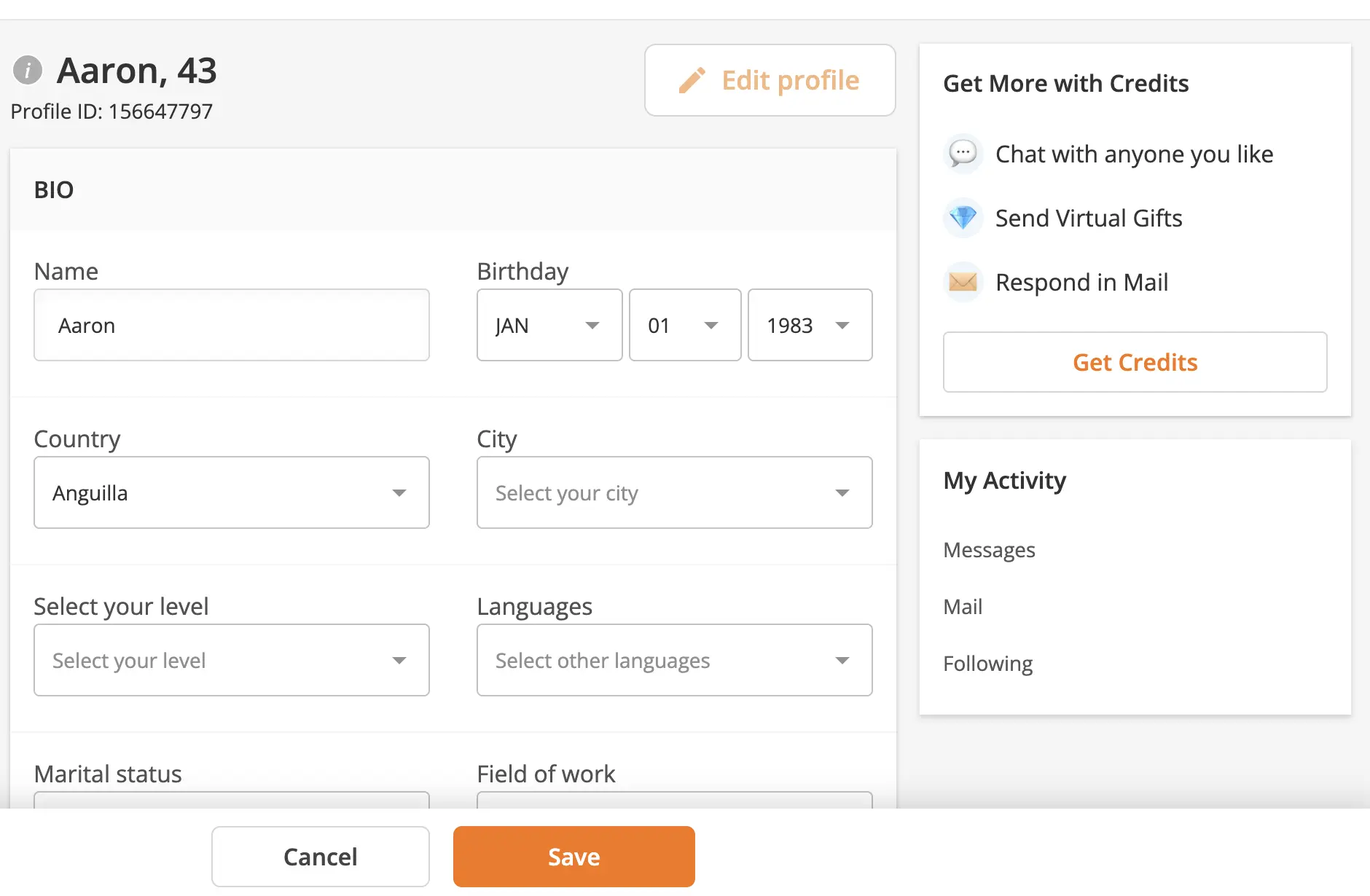Expand the Country dropdown set to Anguilla
The image size is (1370, 896).
click(231, 492)
